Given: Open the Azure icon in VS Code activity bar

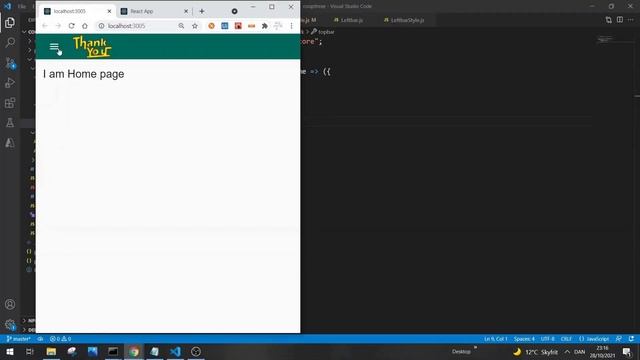Looking at the screenshot, I should coord(10,142).
